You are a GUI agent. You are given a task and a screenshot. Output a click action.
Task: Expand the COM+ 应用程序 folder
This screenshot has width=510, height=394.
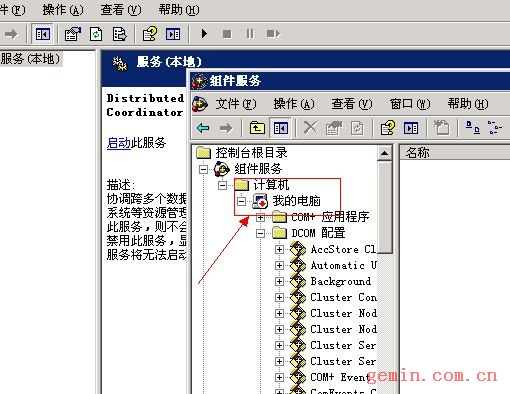[261, 218]
